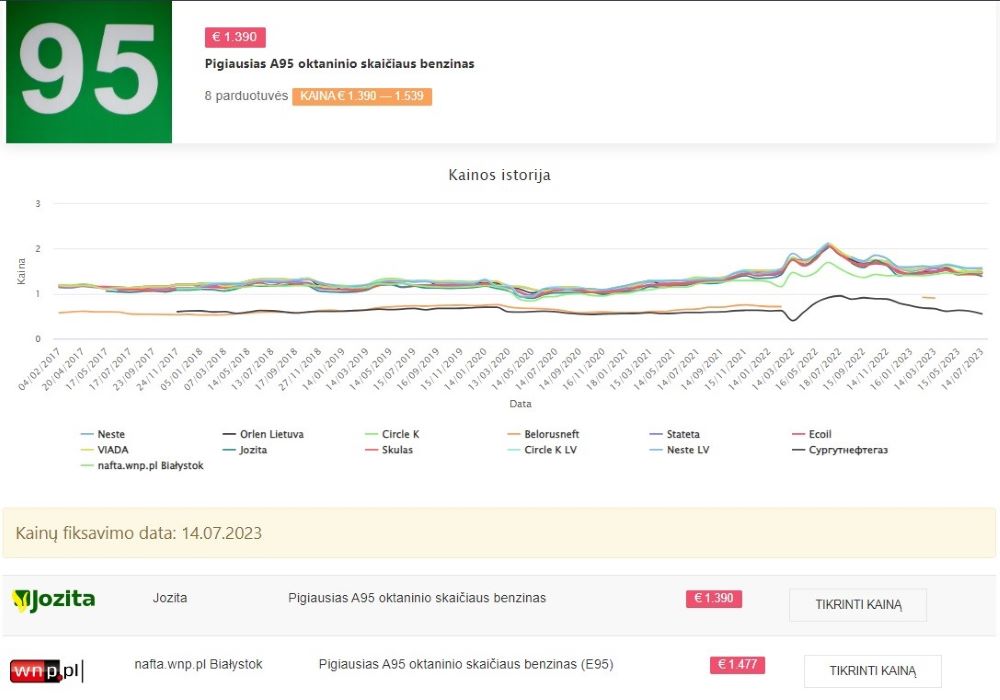
Task: Click the wnp.pl logo
Action: coord(47,671)
